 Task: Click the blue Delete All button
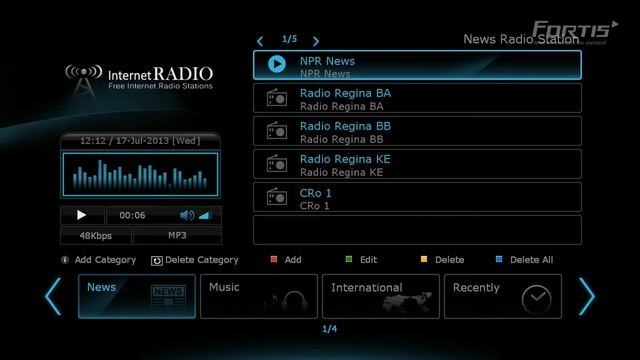524,260
